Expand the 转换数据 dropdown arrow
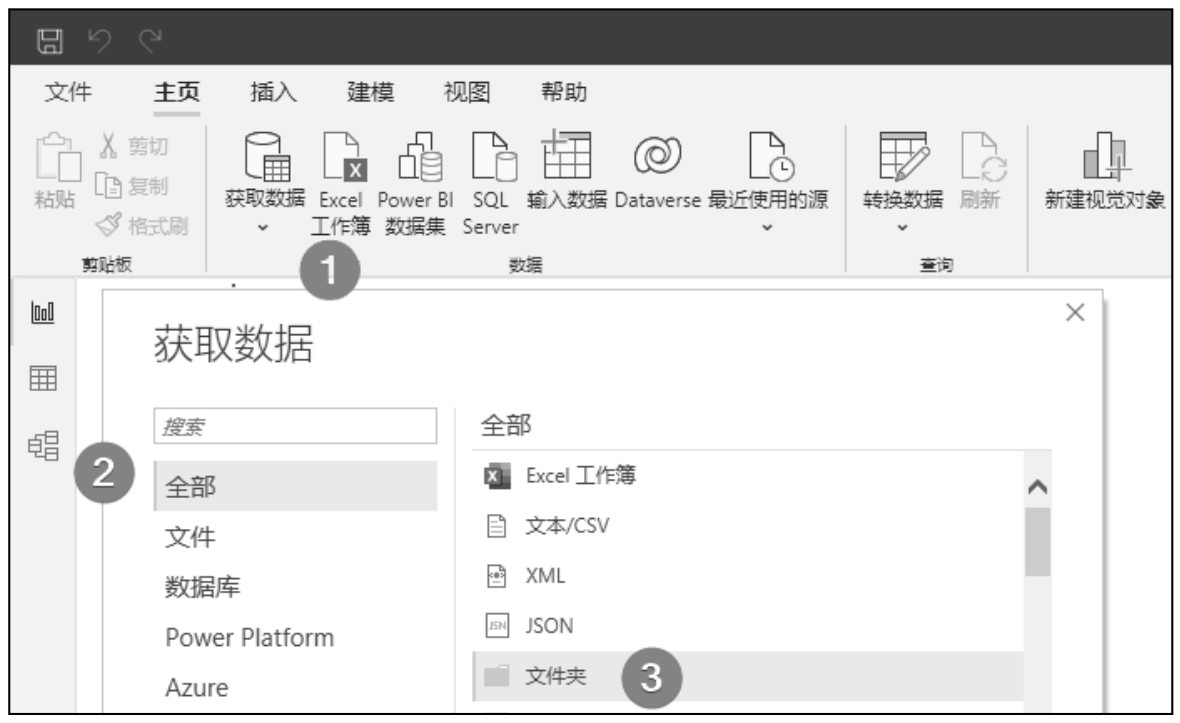 coord(902,227)
